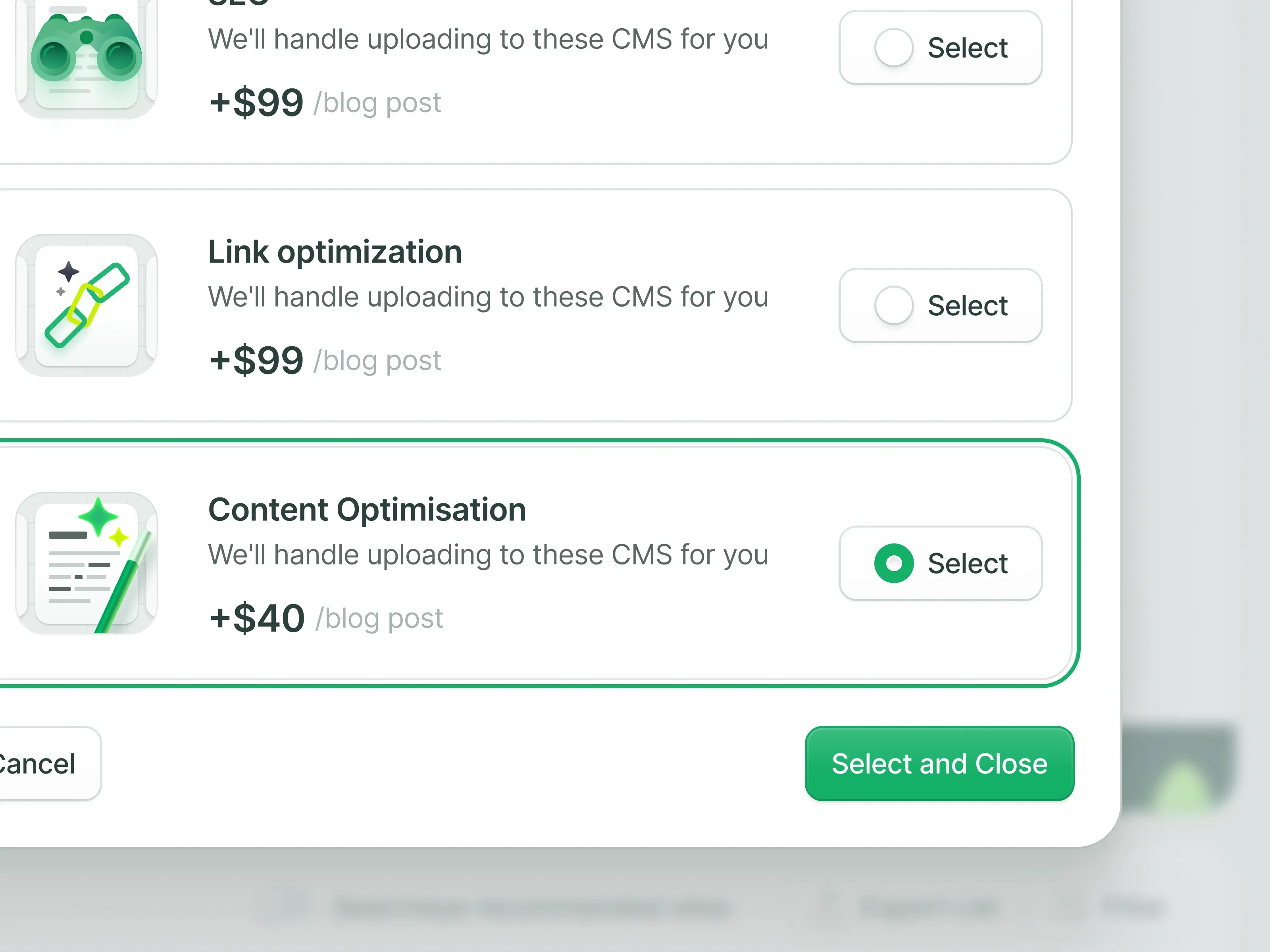
Task: Click the Link optimization heading
Action: (335, 252)
